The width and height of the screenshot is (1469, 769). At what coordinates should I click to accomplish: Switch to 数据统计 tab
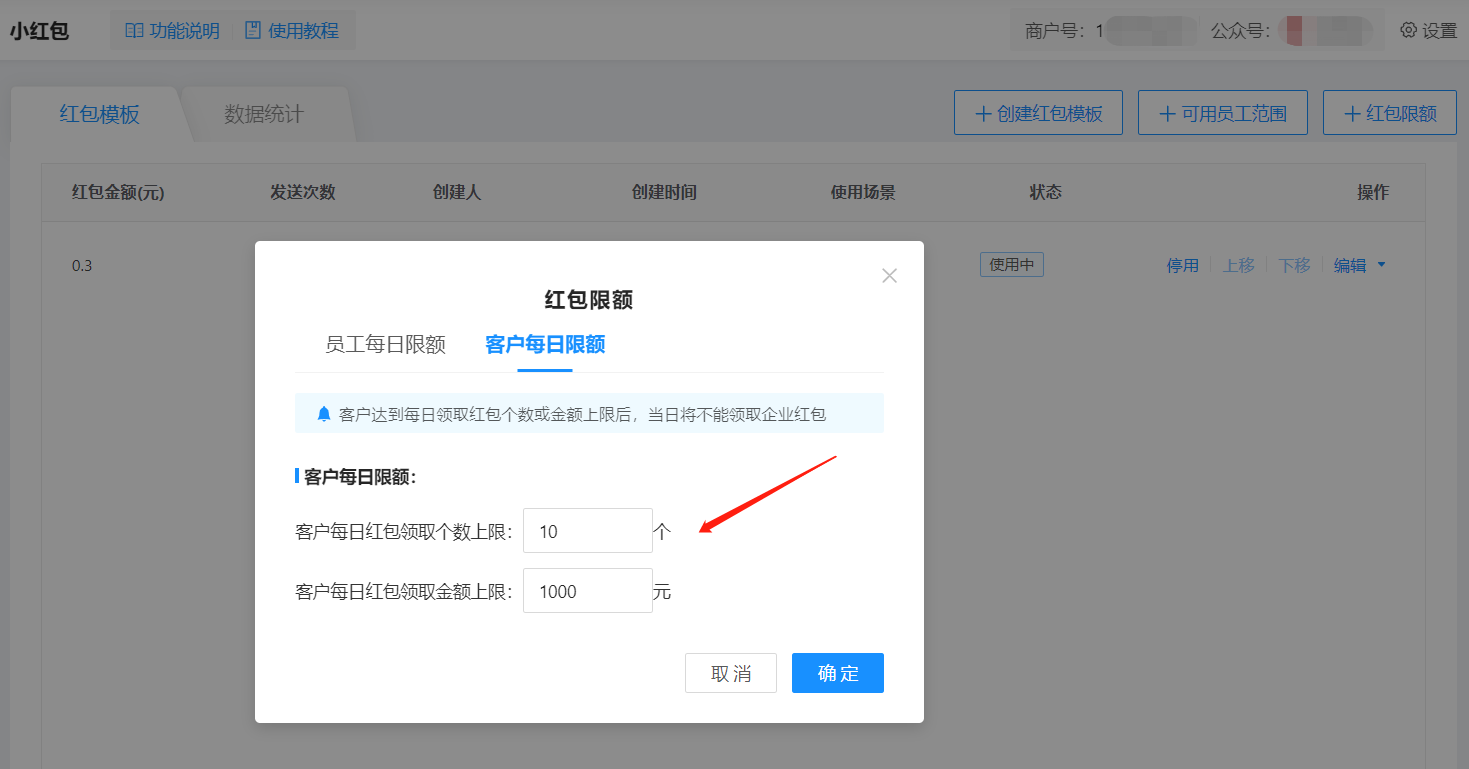coord(264,114)
